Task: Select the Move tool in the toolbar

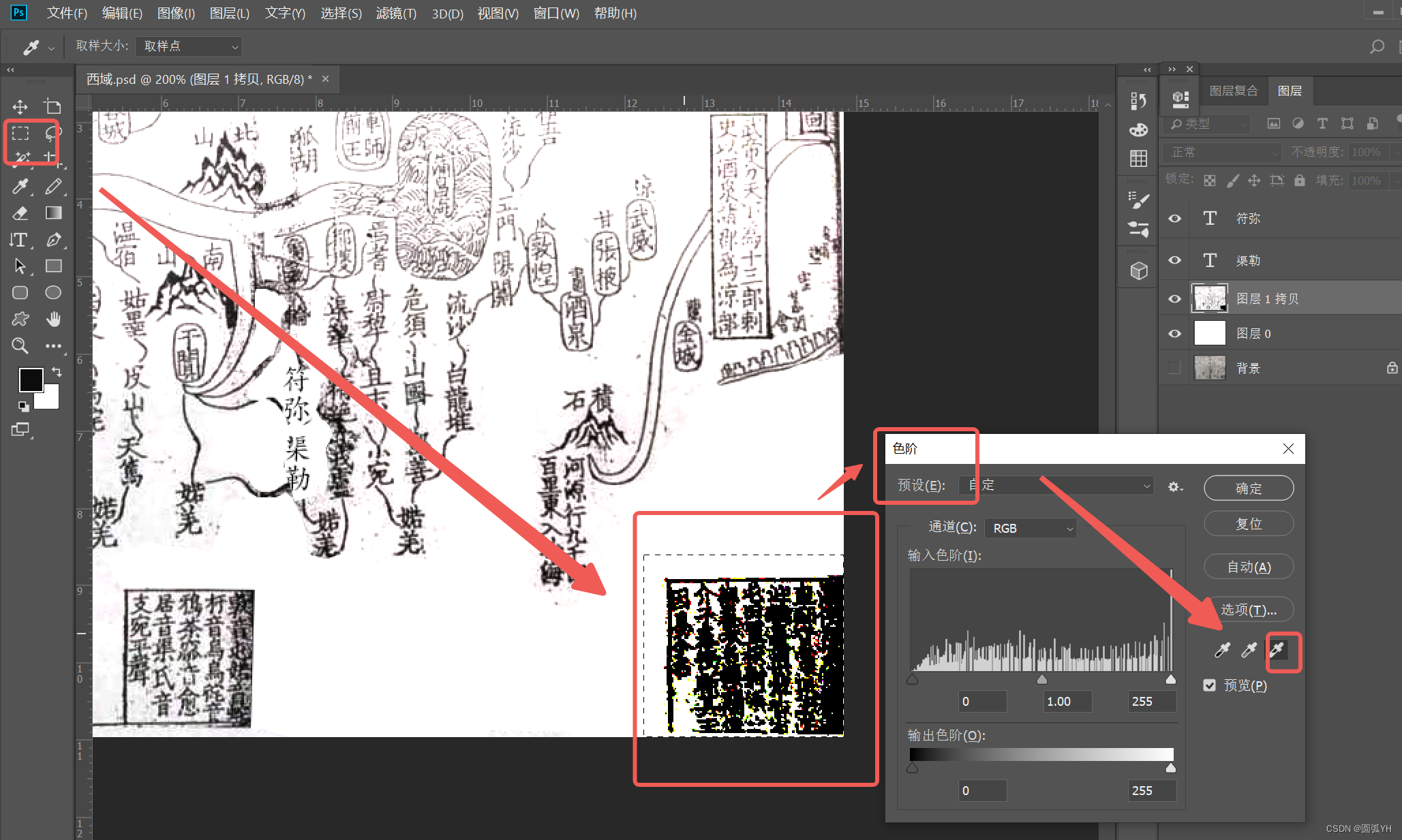Action: tap(20, 106)
